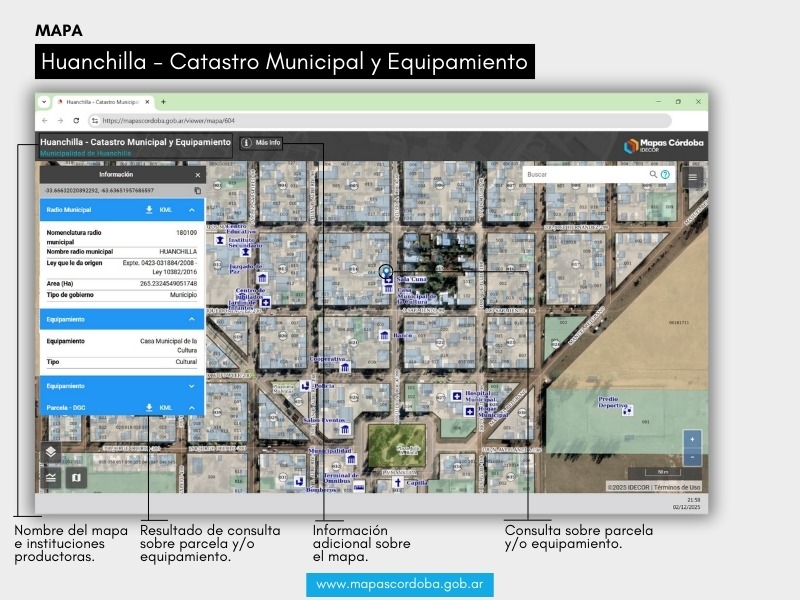
Task: Expand the second Equipamiento section
Action: coord(192,386)
